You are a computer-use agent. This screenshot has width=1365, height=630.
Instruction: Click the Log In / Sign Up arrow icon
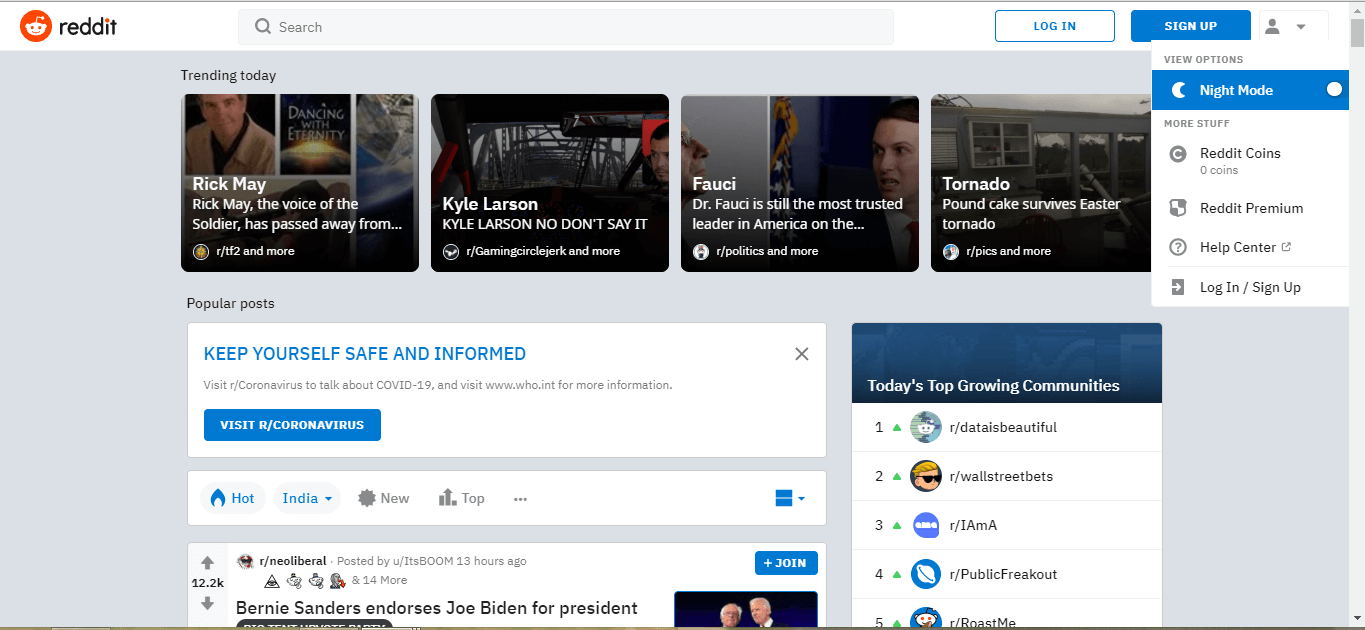pos(1179,287)
